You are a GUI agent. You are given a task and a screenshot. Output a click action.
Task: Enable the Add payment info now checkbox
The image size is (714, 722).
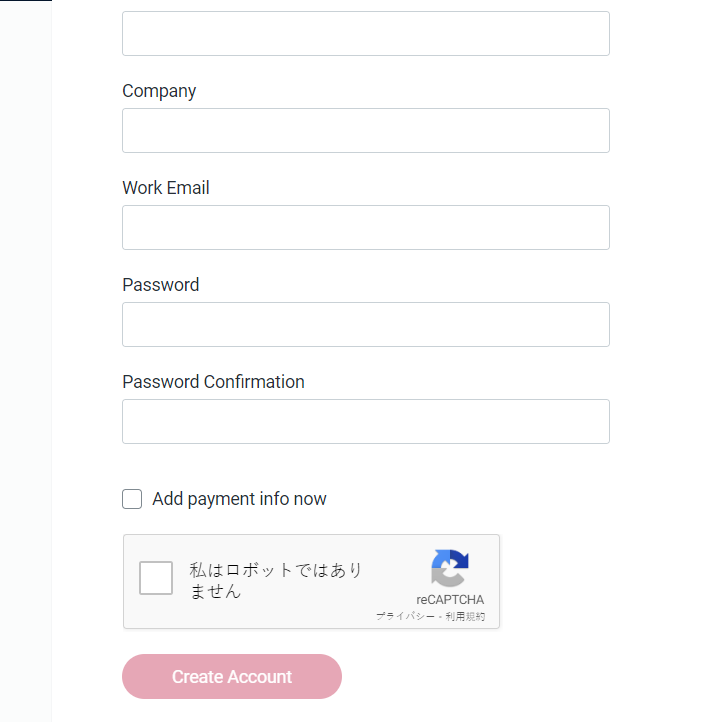coord(132,499)
